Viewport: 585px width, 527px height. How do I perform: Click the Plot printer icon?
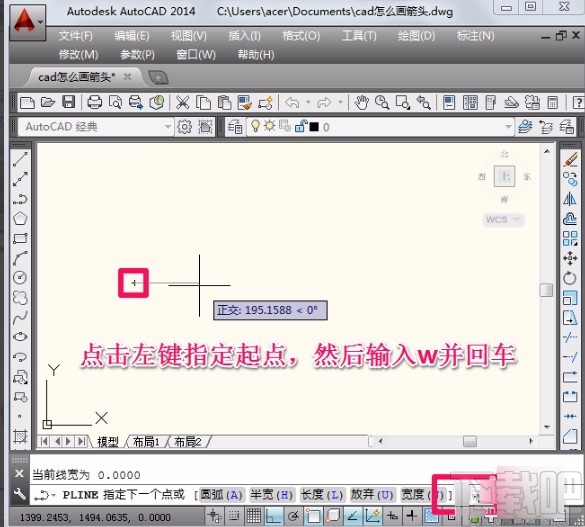94,102
